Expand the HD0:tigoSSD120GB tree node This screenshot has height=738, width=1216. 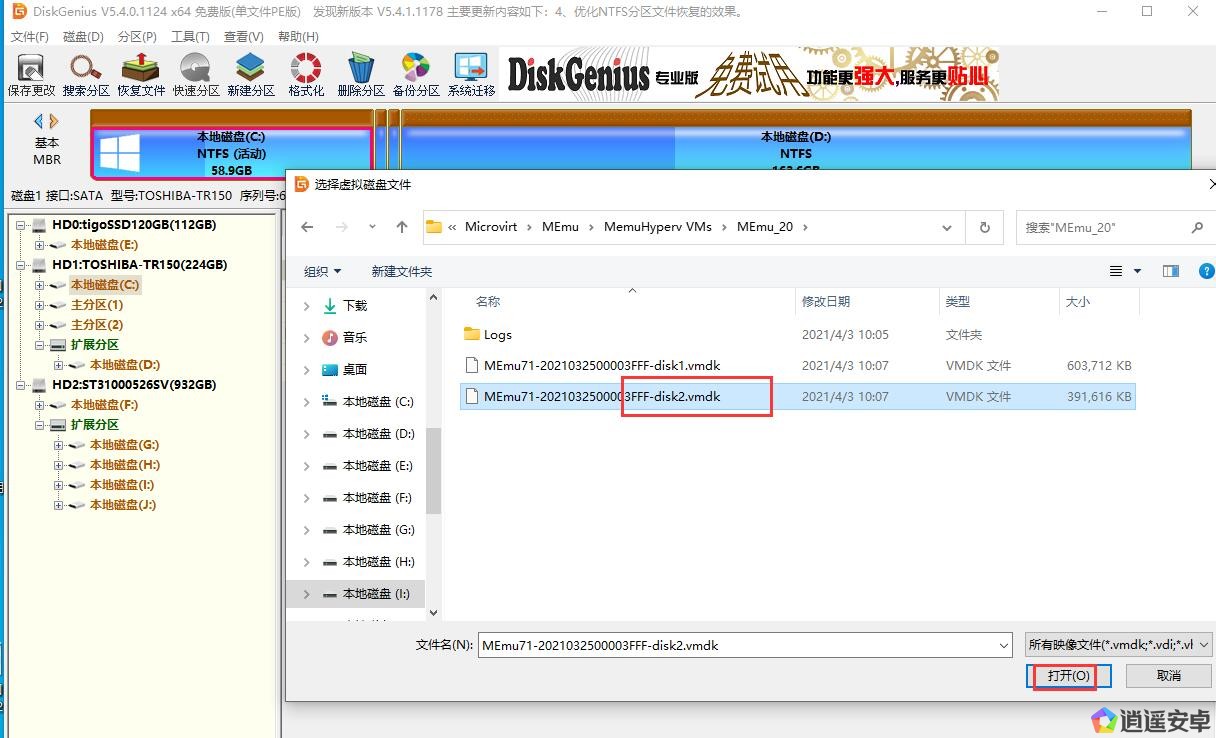coord(21,225)
